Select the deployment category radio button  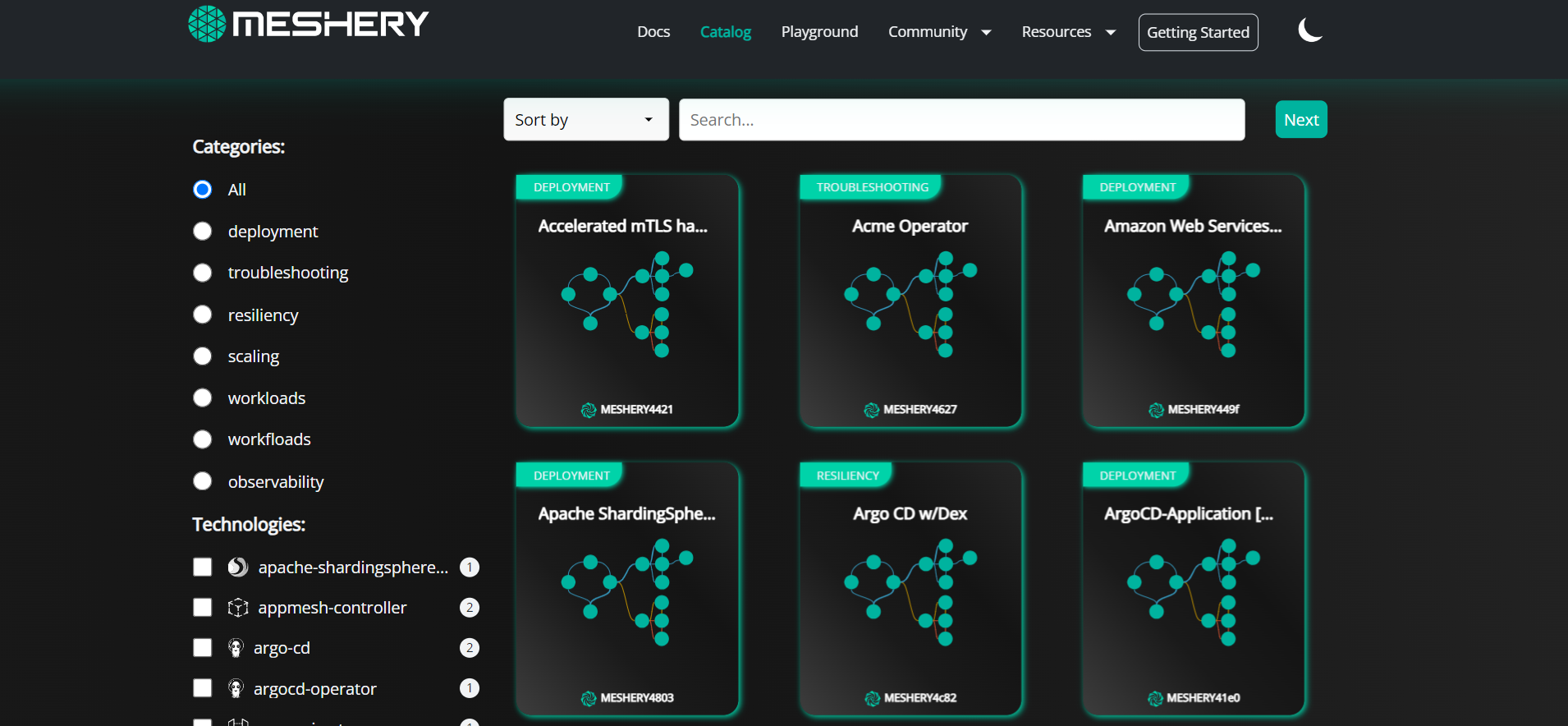coord(203,232)
